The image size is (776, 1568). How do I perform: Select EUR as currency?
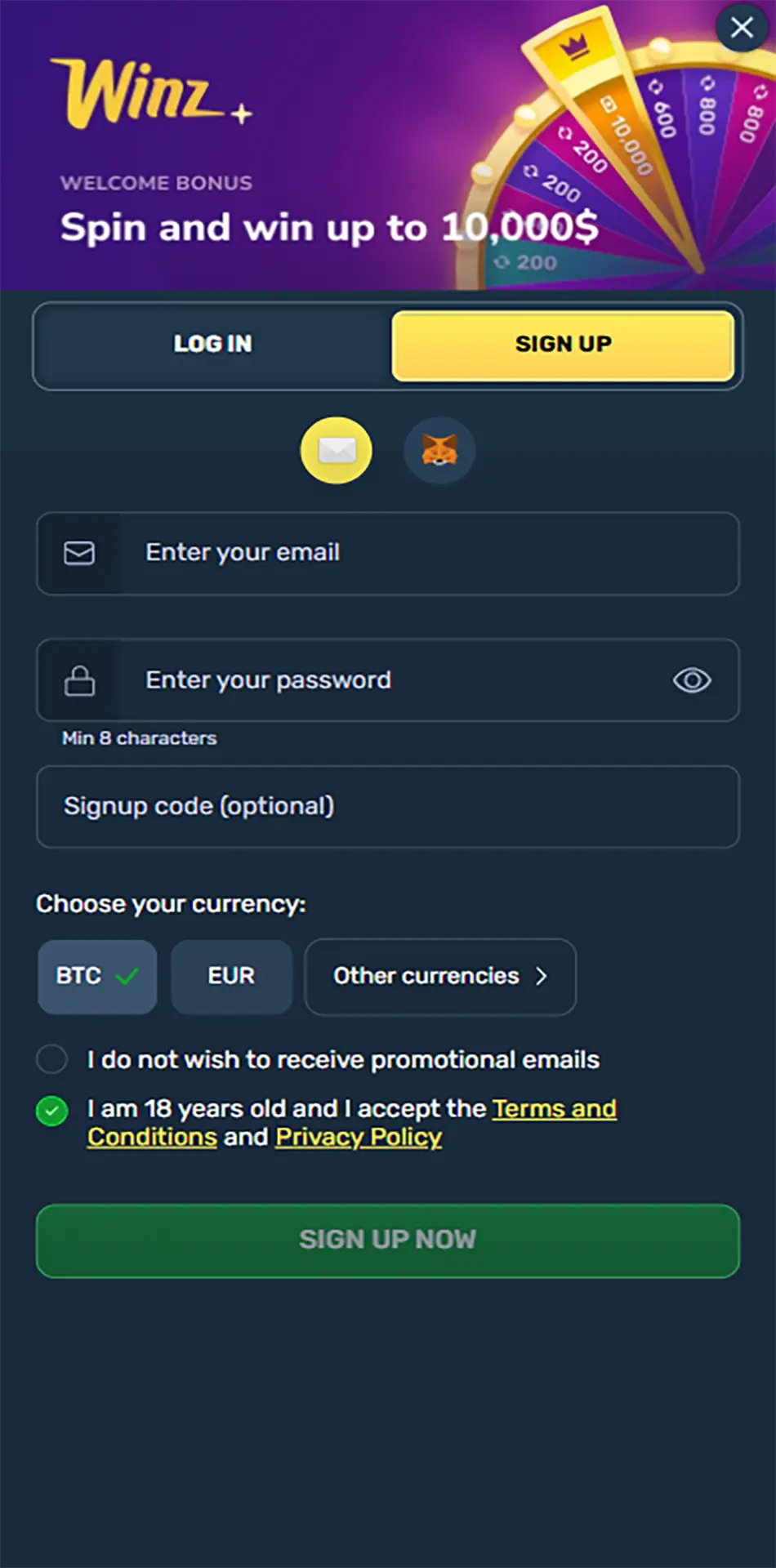231,977
